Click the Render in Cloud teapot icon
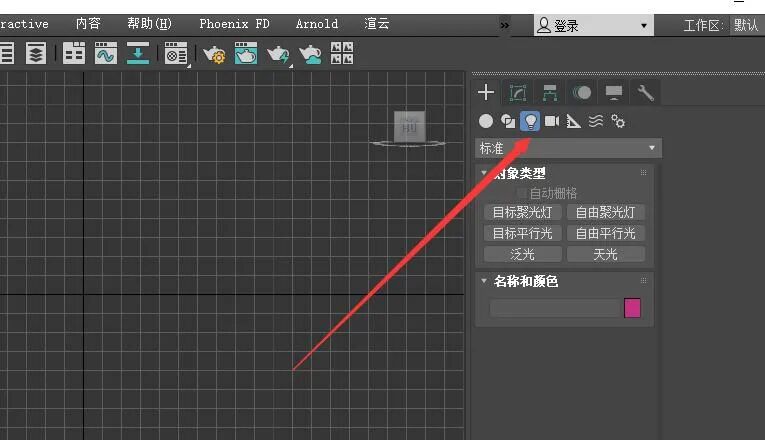This screenshot has width=765, height=440. [310, 54]
